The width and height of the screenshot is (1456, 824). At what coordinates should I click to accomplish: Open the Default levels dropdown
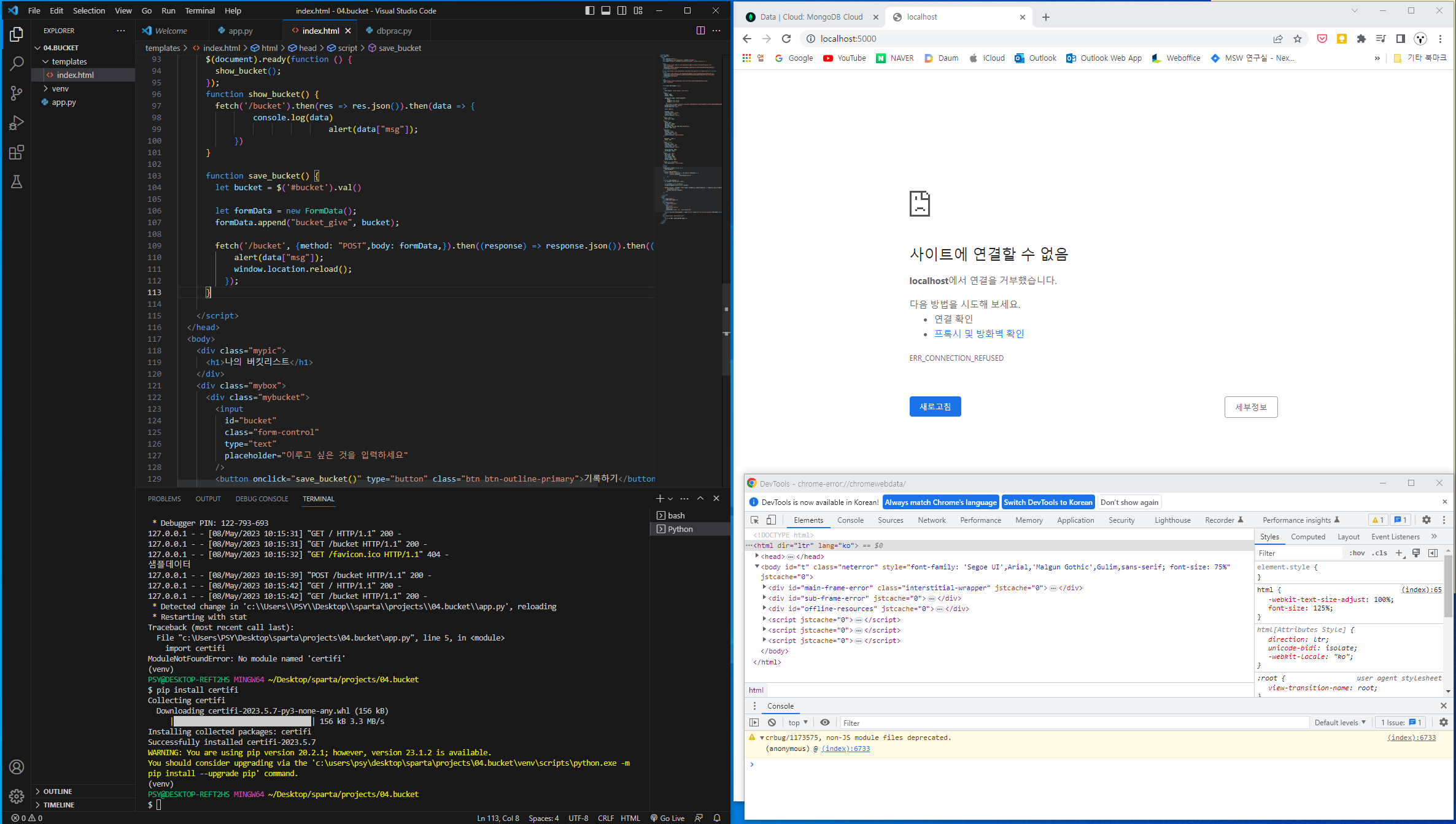pos(1340,722)
